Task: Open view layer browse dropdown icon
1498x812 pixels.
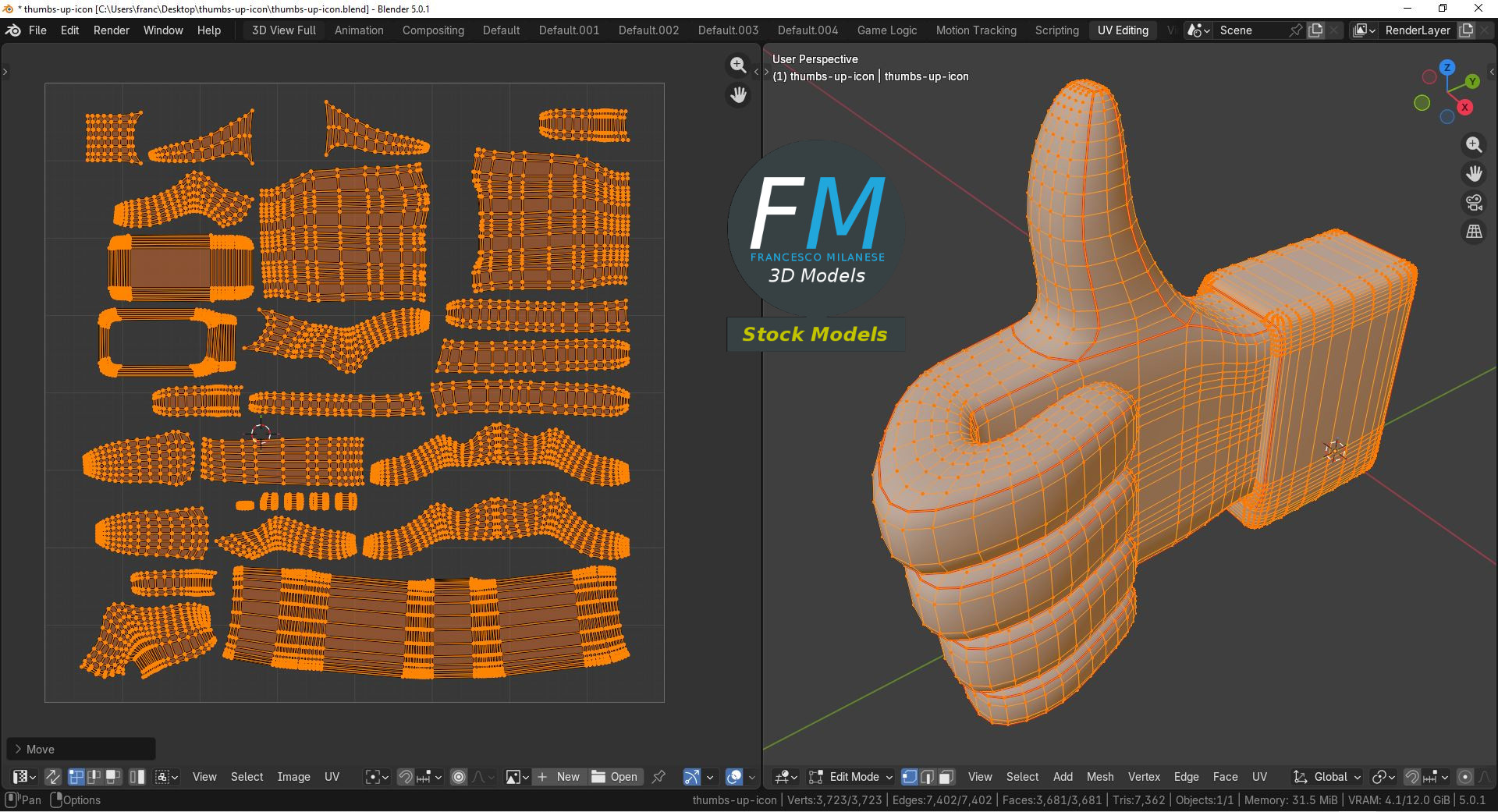Action: point(1365,30)
